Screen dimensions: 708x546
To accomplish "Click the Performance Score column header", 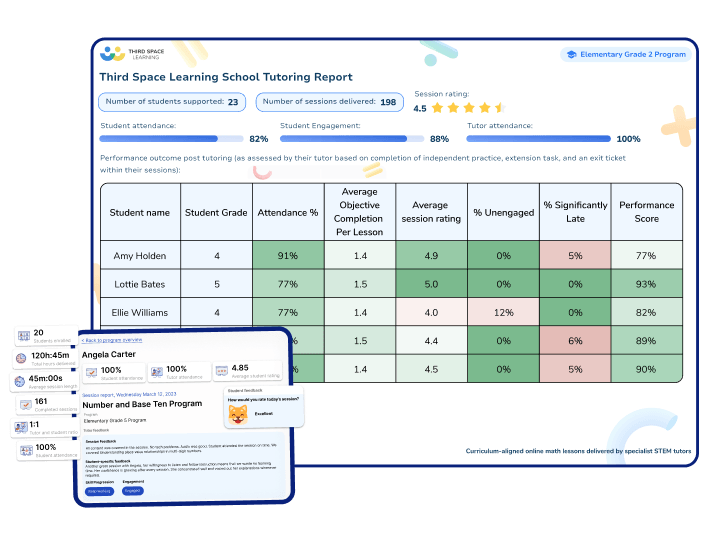I will 646,212.
